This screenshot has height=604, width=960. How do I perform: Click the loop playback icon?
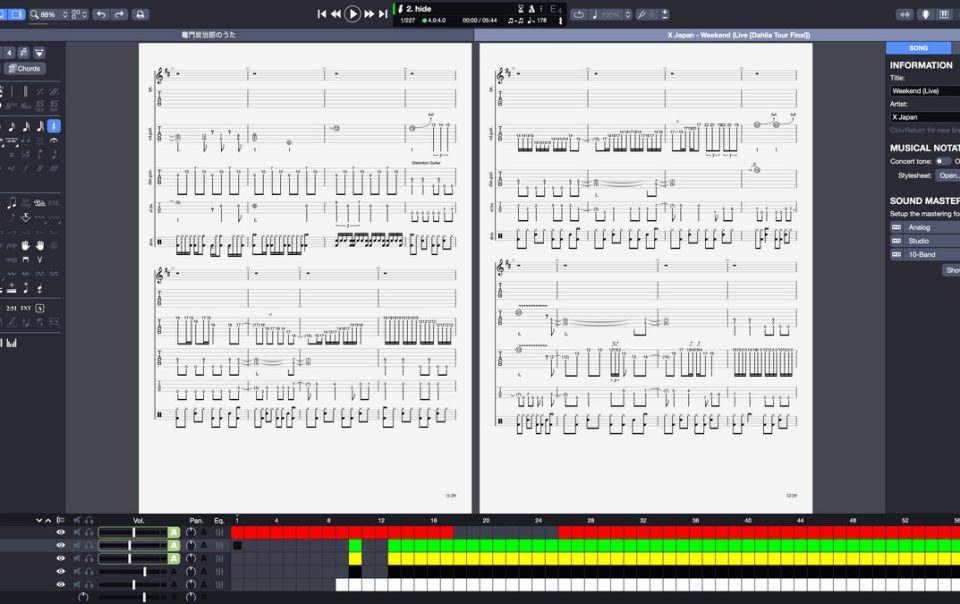pyautogui.click(x=579, y=14)
